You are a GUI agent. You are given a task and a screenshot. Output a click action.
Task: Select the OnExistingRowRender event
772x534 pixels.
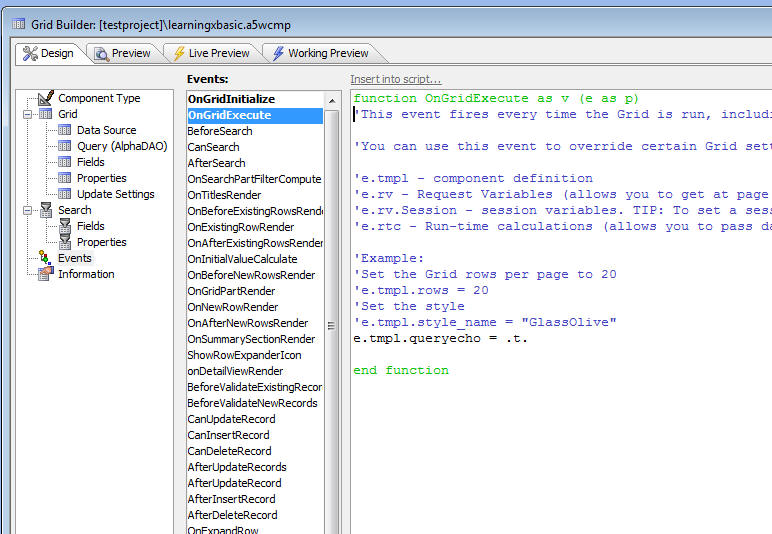click(x=255, y=227)
